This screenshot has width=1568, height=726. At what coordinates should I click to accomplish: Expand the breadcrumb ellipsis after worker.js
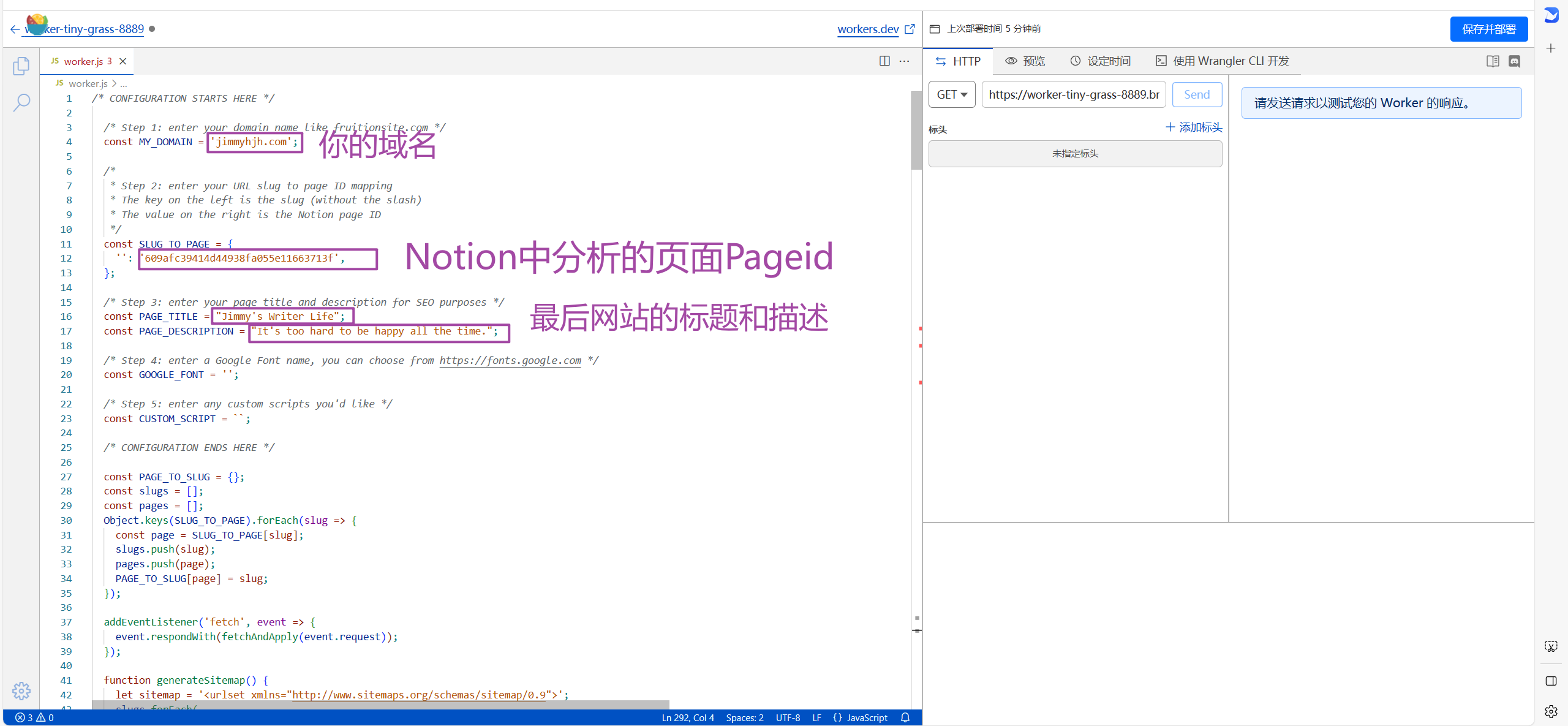coord(124,83)
